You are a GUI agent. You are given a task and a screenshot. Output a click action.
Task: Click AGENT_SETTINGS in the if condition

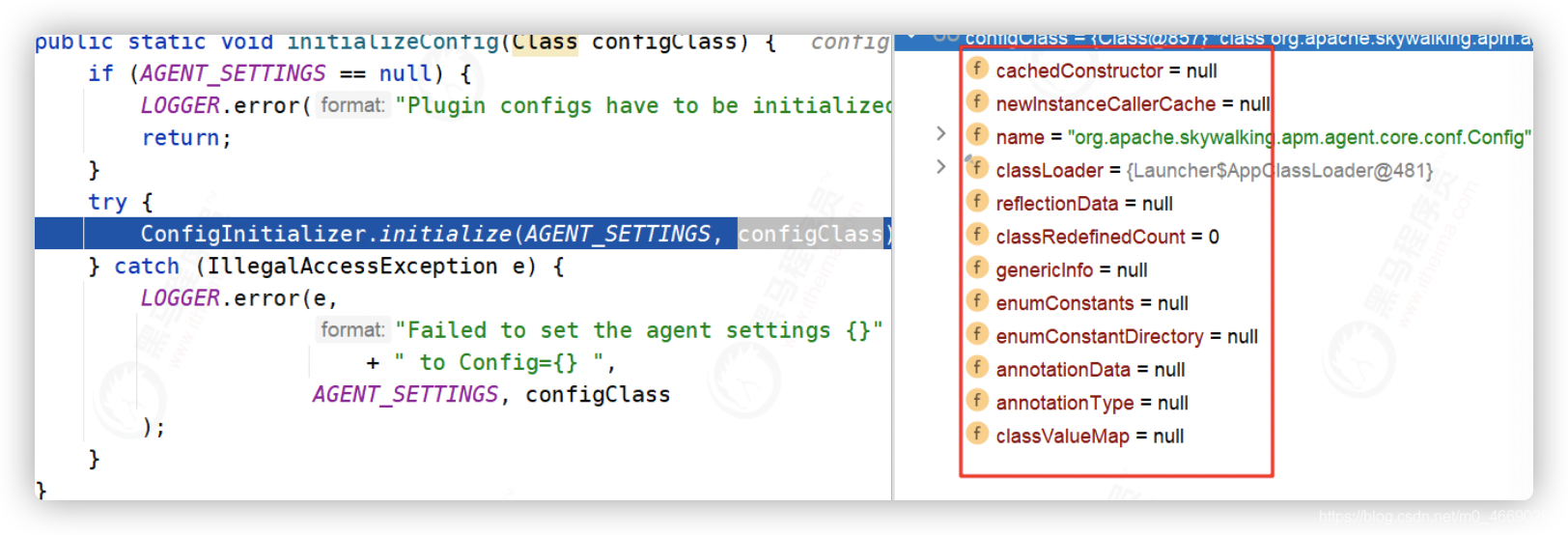(233, 73)
